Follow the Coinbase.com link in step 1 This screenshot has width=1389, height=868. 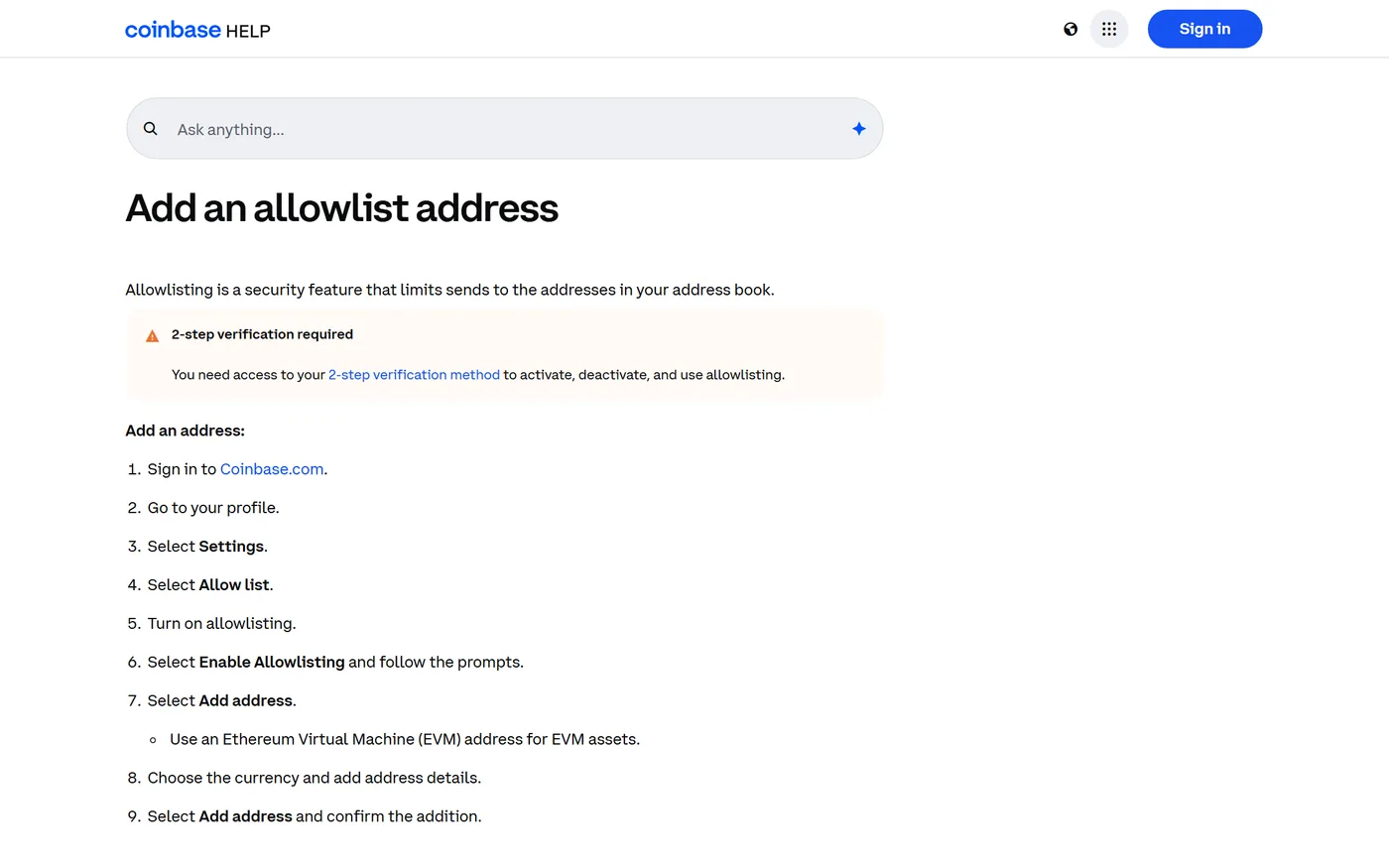tap(272, 469)
